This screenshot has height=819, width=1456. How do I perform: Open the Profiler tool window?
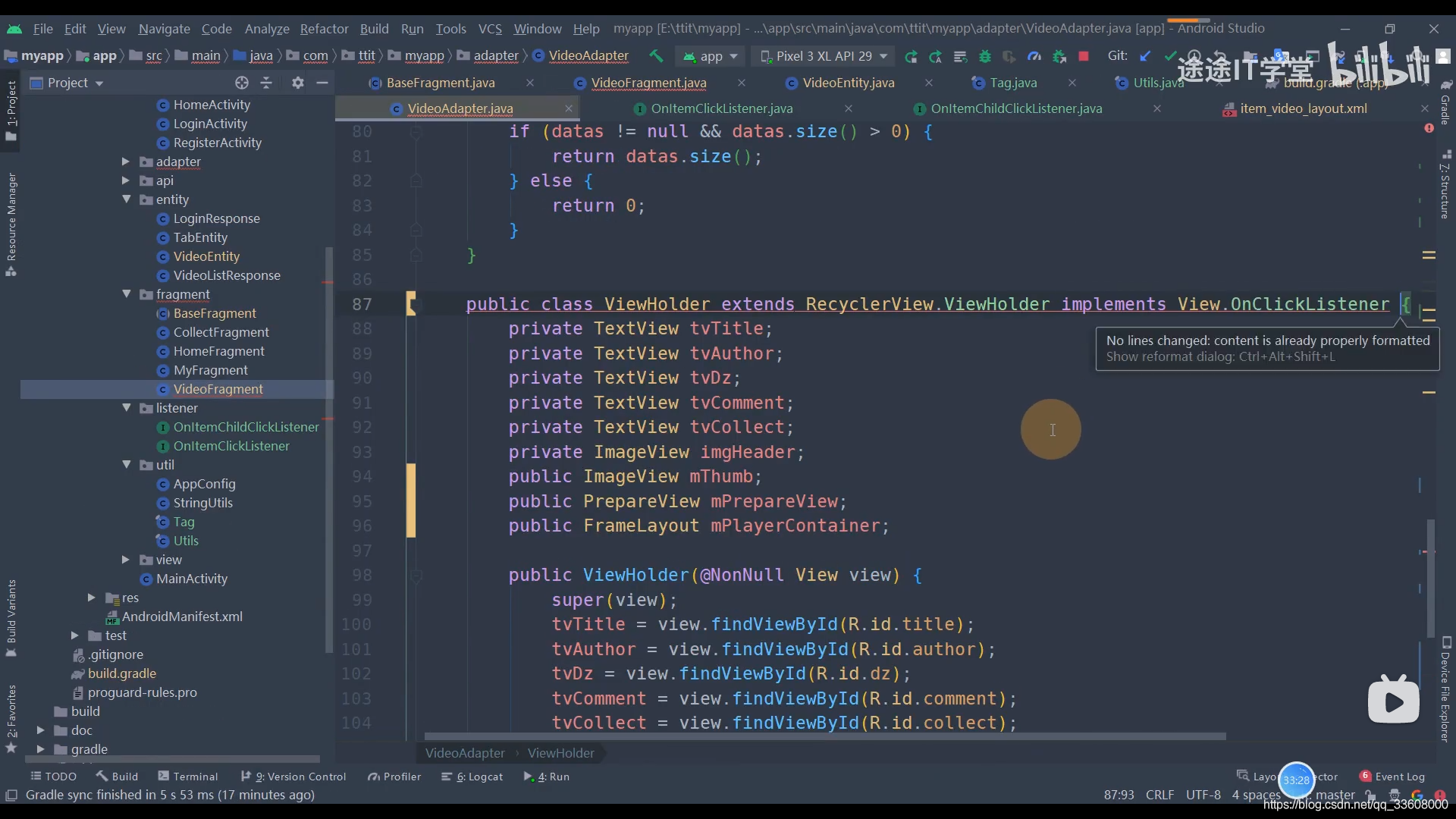pyautogui.click(x=394, y=777)
